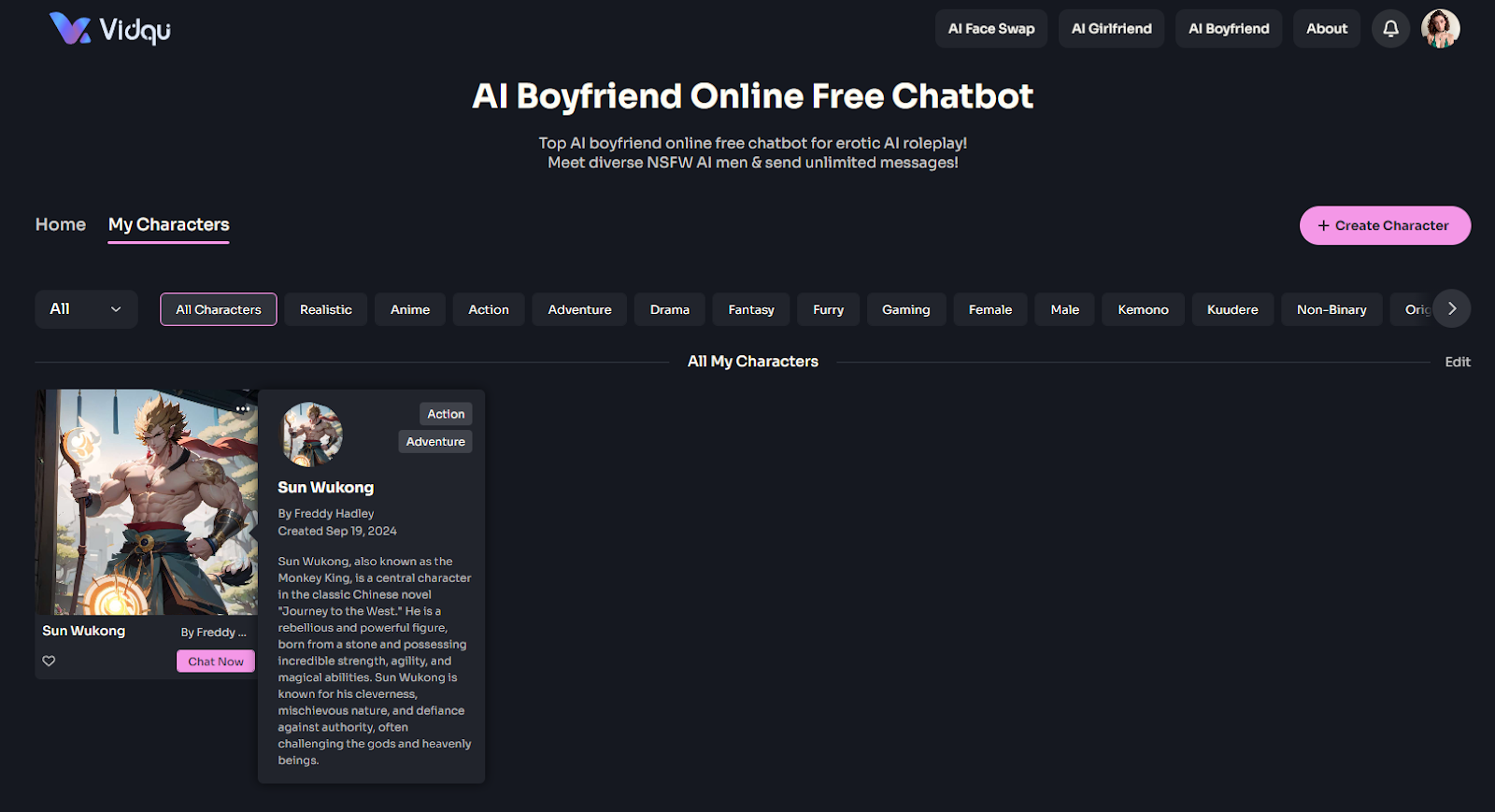The width and height of the screenshot is (1495, 812).
Task: Go to AI Face Swap page
Action: click(991, 29)
